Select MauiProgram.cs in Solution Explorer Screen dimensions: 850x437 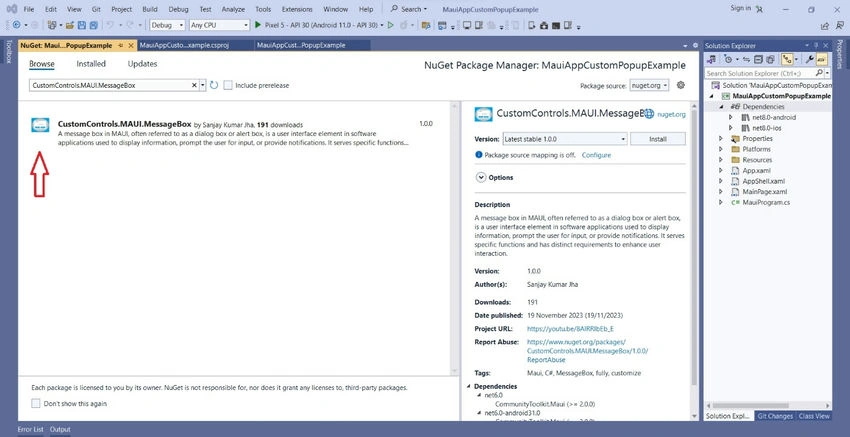coord(766,202)
